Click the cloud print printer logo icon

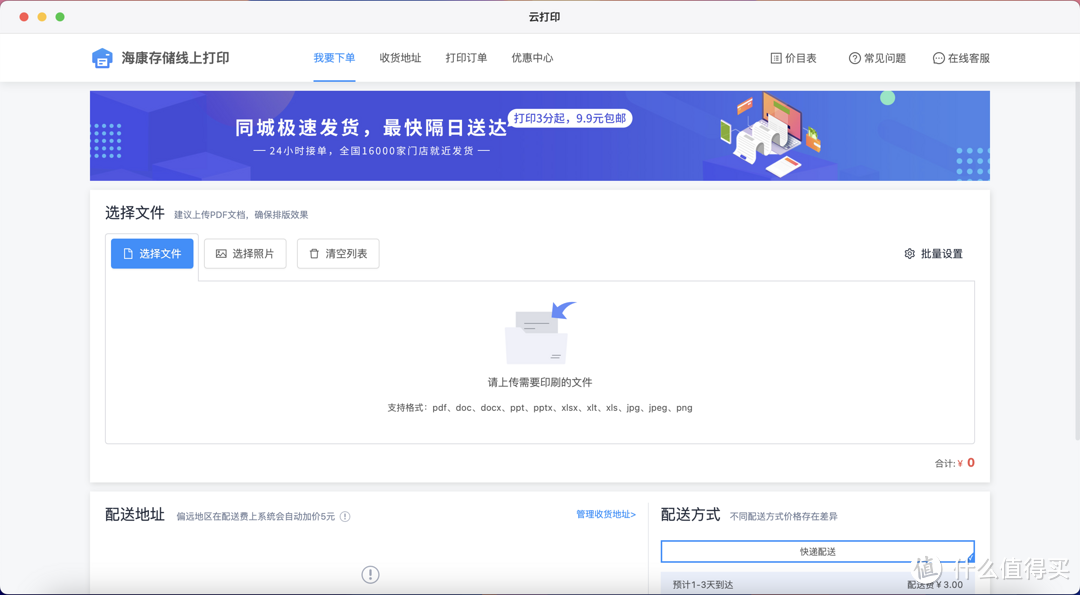pos(102,57)
